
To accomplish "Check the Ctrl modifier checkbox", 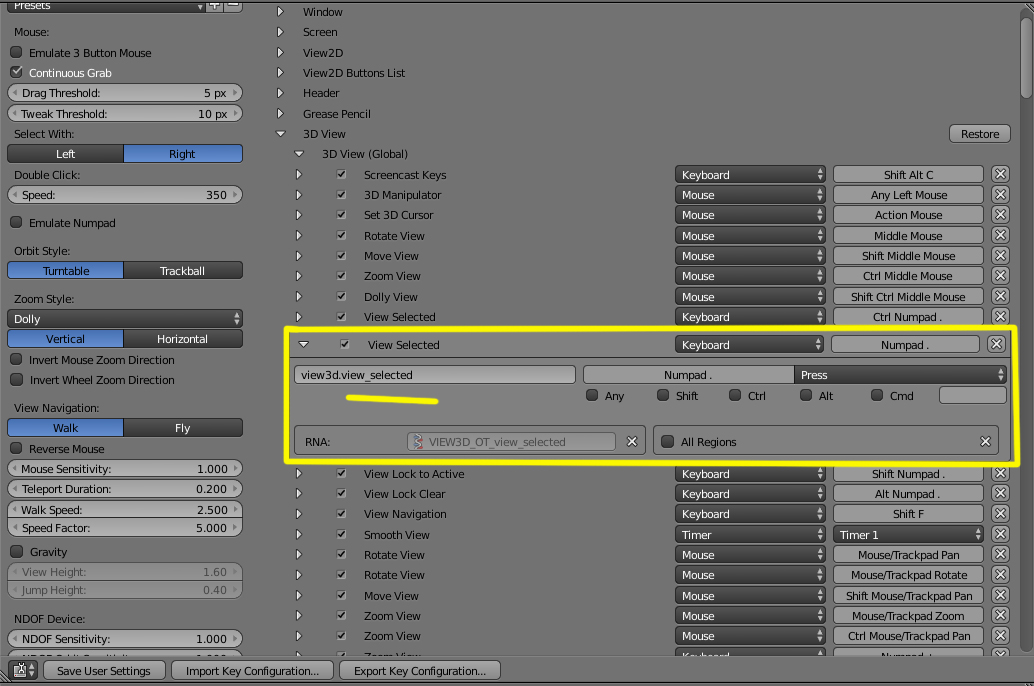I will pyautogui.click(x=735, y=395).
